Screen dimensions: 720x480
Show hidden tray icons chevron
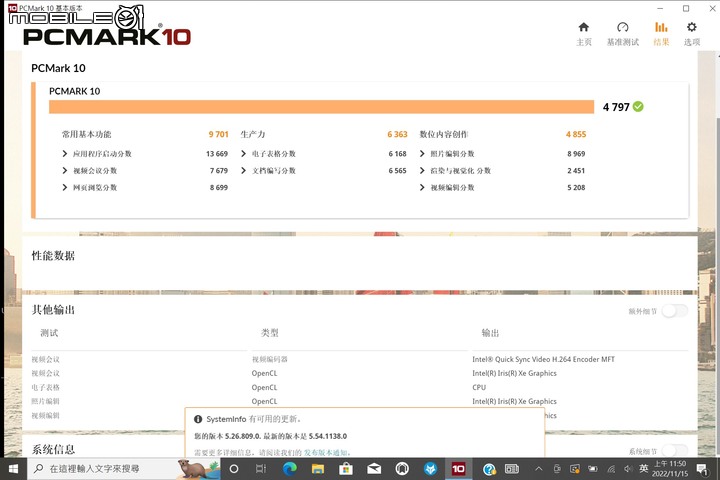coord(539,469)
